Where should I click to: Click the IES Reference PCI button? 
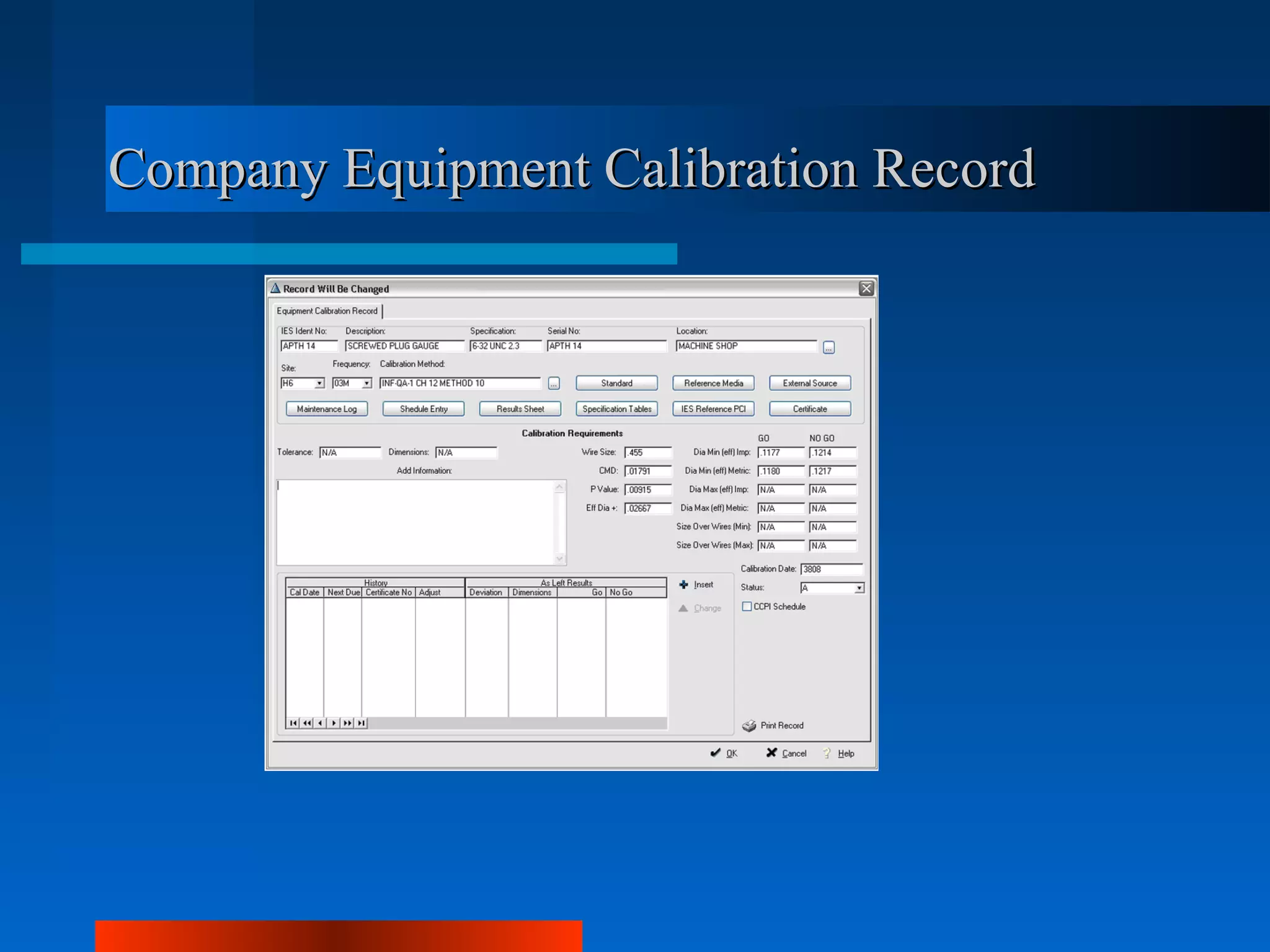pyautogui.click(x=713, y=409)
